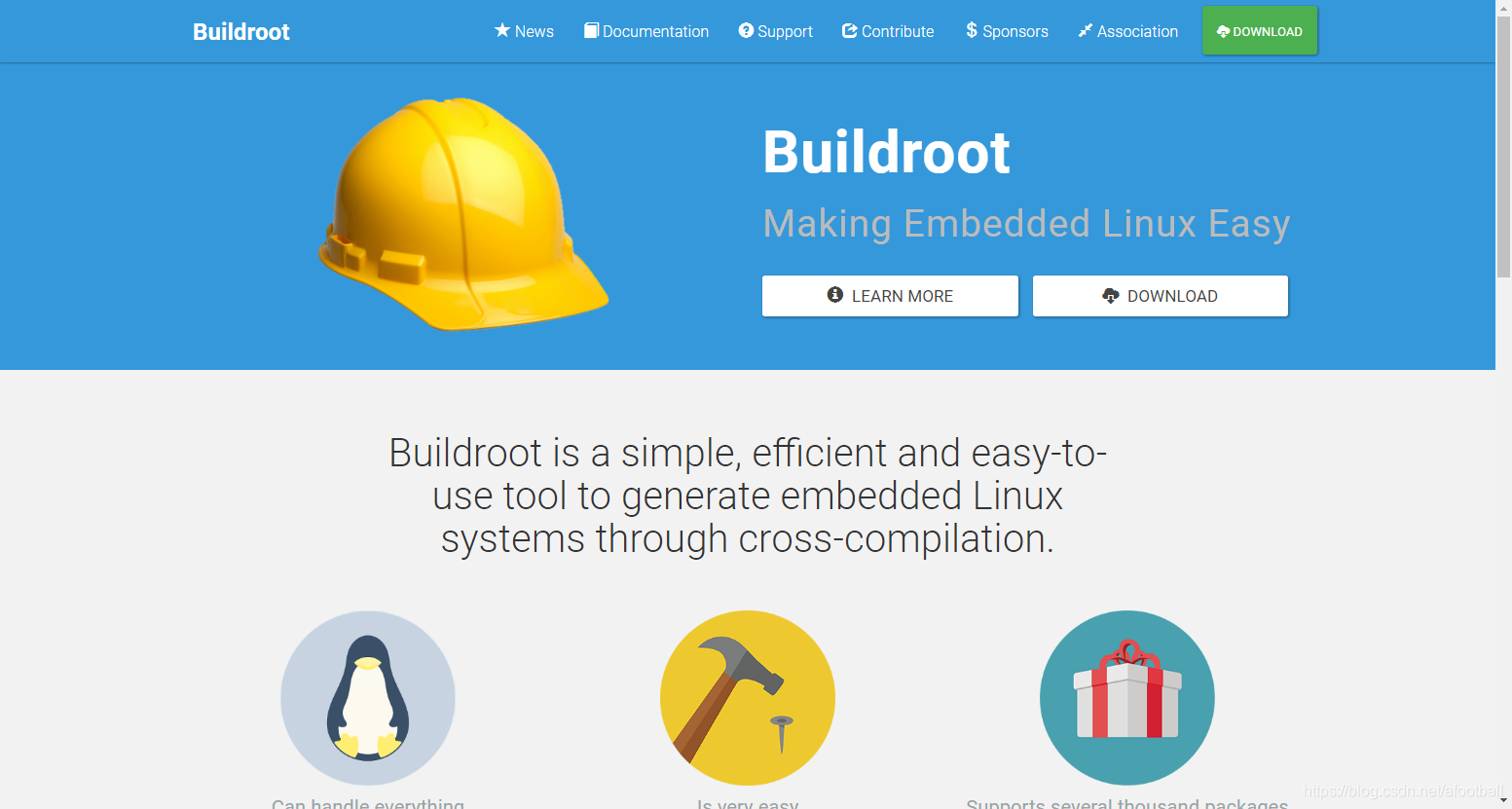Viewport: 1512px width, 809px height.
Task: Click the LEARN MORE button
Action: (890, 296)
